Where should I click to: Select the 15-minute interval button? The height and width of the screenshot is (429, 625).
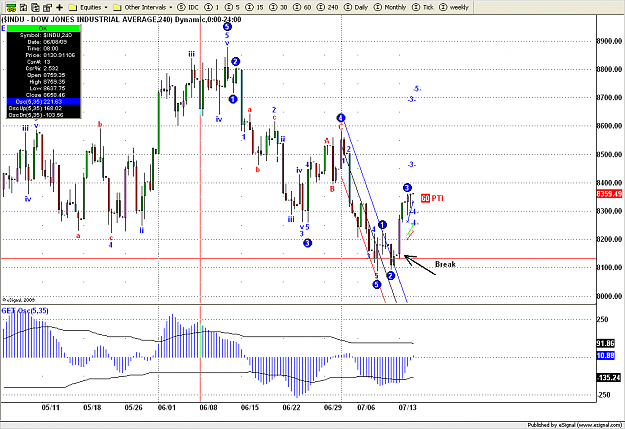coord(255,7)
